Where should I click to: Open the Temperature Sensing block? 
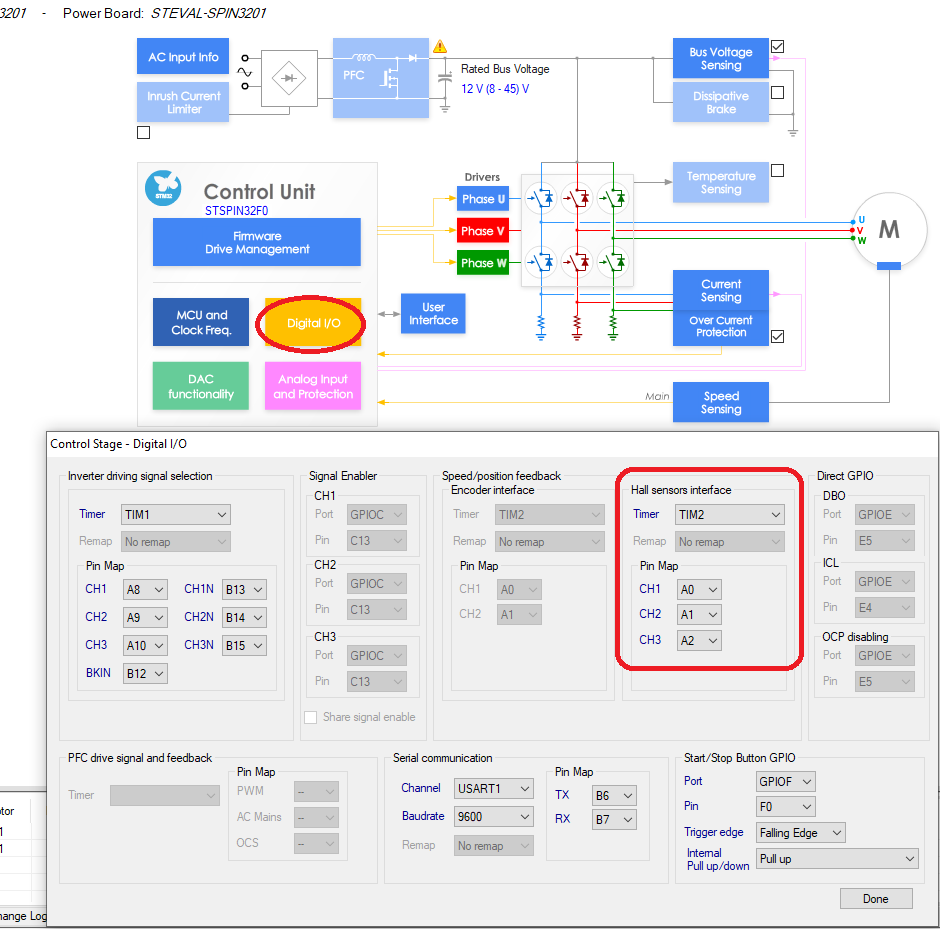click(x=721, y=182)
